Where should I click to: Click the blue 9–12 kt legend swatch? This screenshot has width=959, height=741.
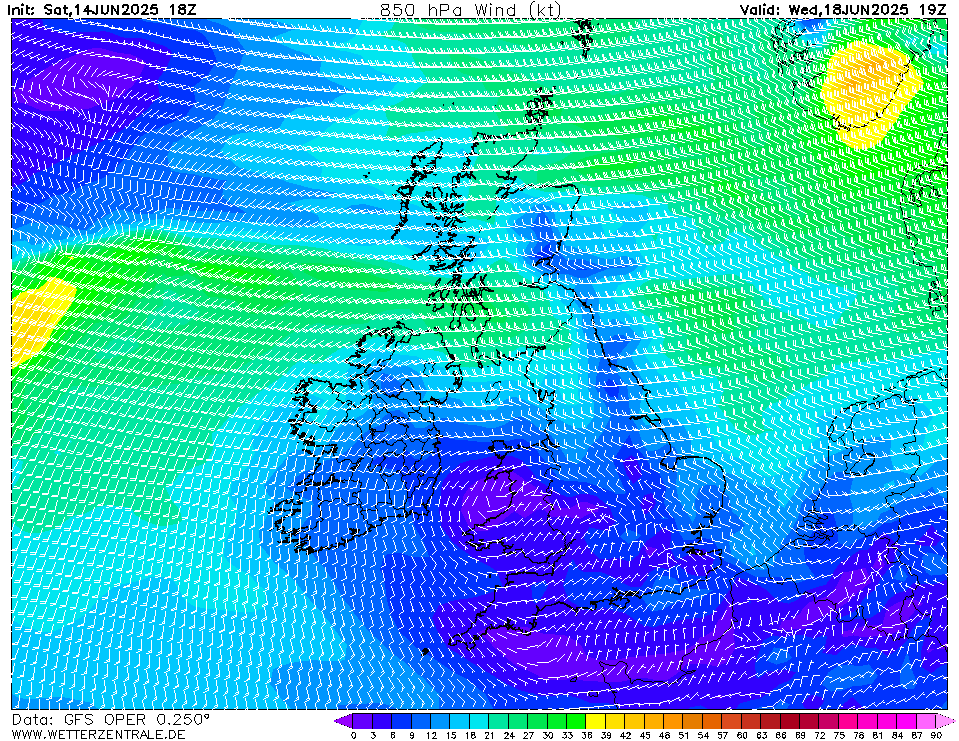[x=421, y=721]
